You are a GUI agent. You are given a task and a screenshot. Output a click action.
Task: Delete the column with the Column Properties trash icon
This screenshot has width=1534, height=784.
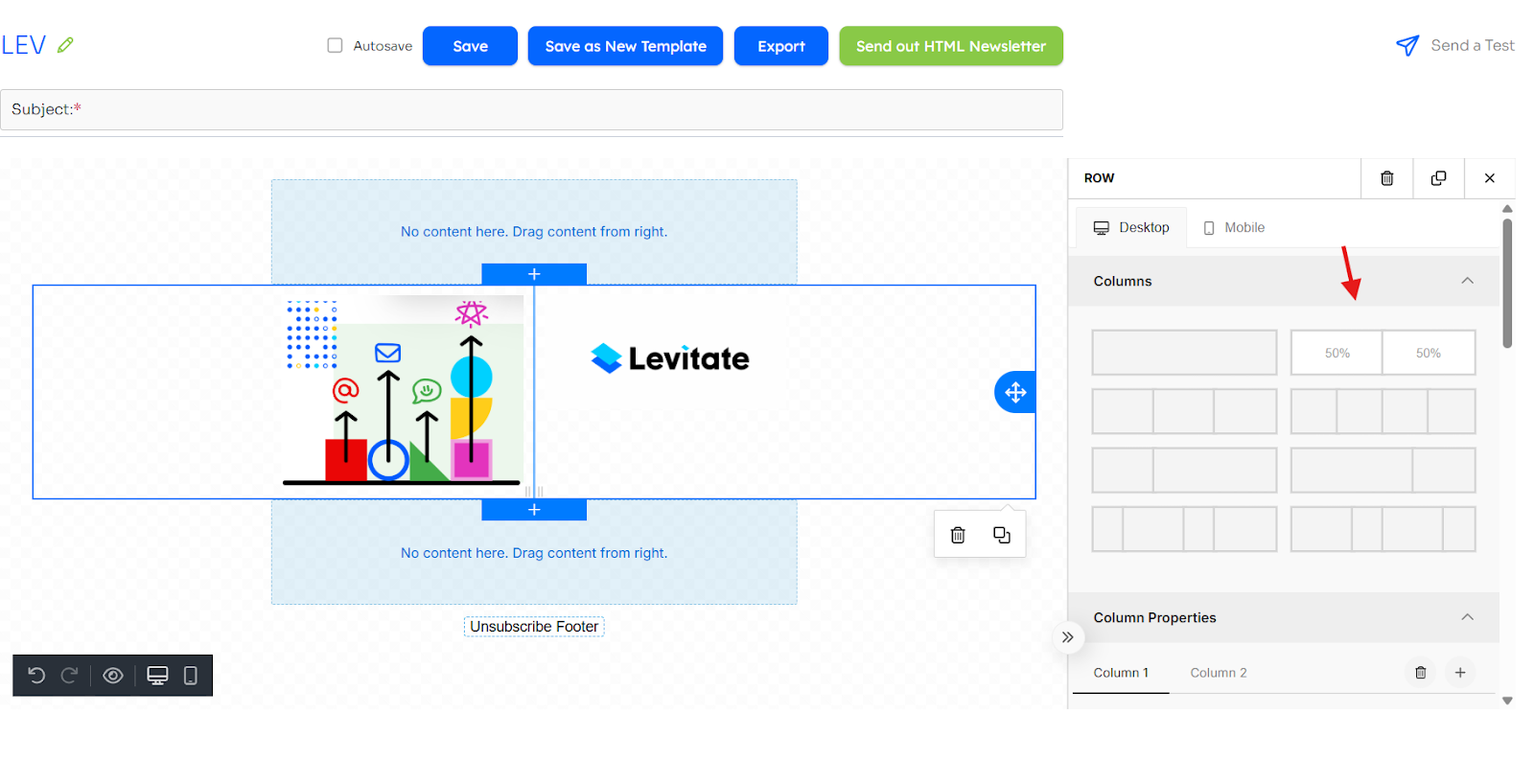(x=1421, y=673)
